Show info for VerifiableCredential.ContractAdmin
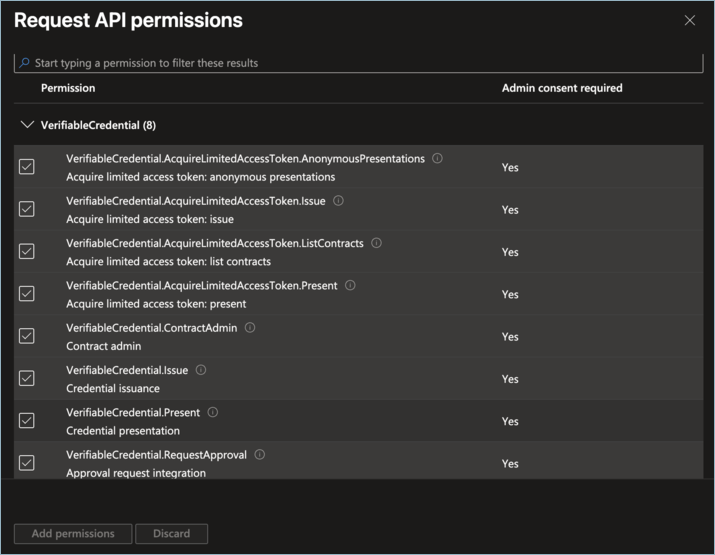 point(250,328)
